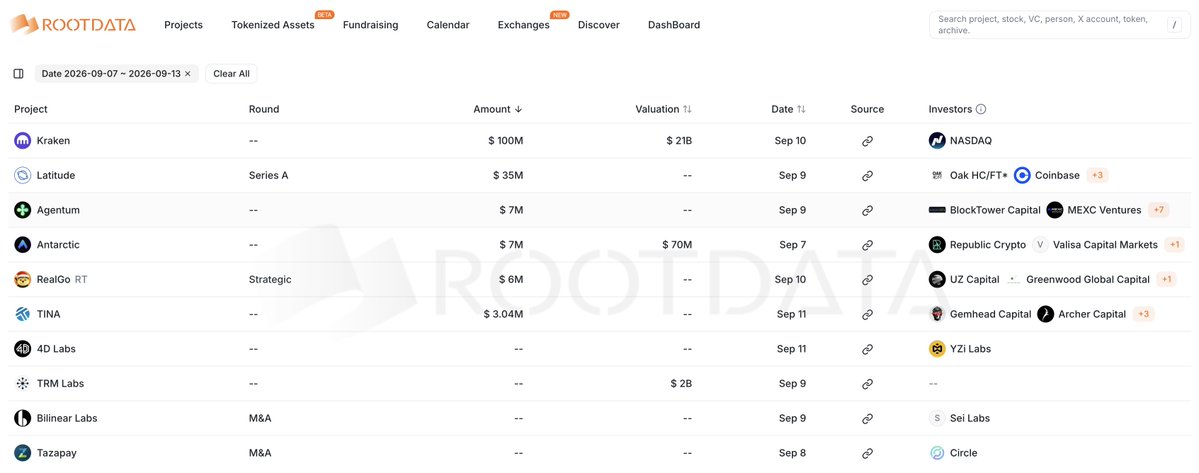Expand the +1 investors badge for RealGo
Screen dimensions: 1199x473
1166,280
